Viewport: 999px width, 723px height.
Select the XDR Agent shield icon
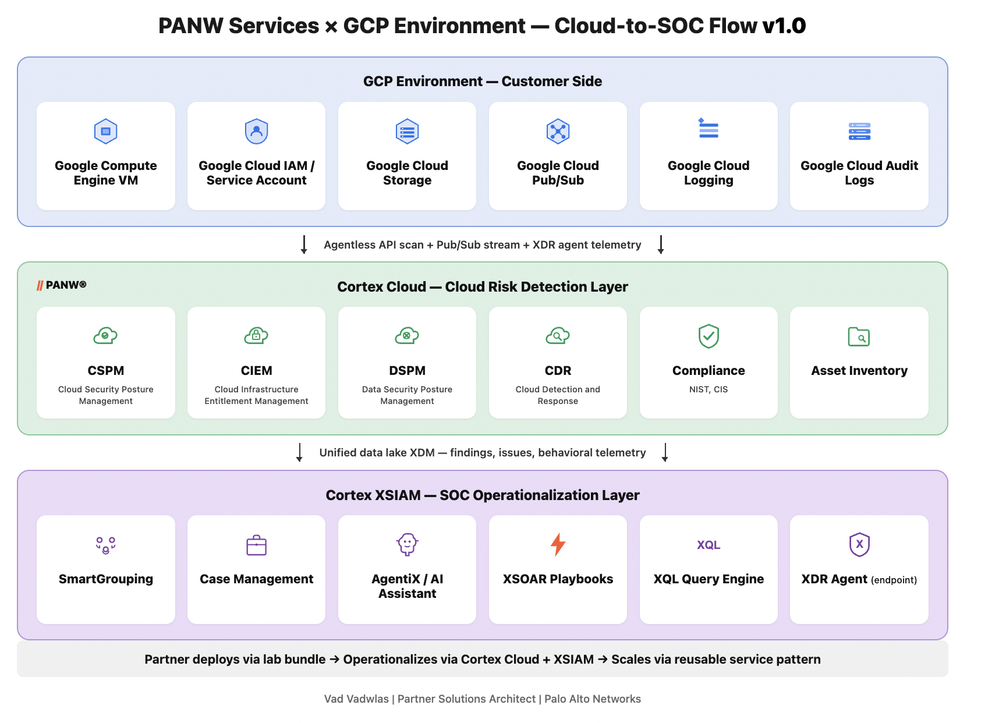[x=859, y=545]
